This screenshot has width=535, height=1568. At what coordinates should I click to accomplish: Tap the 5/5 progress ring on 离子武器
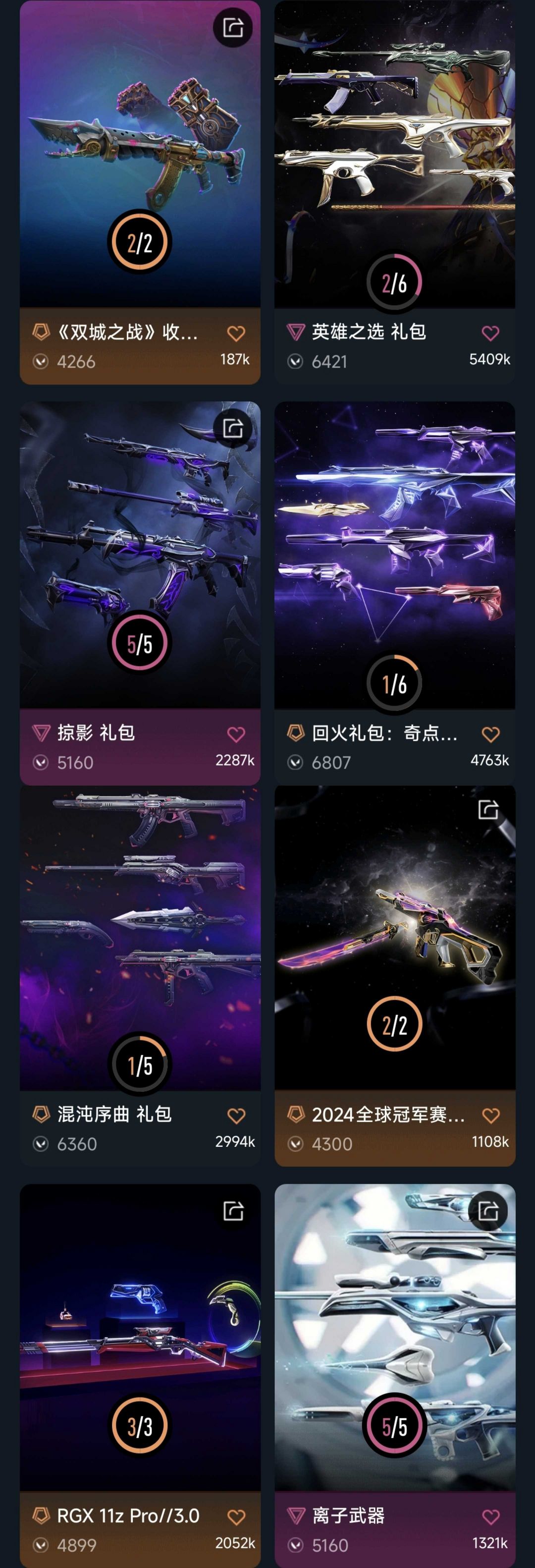click(x=394, y=1426)
